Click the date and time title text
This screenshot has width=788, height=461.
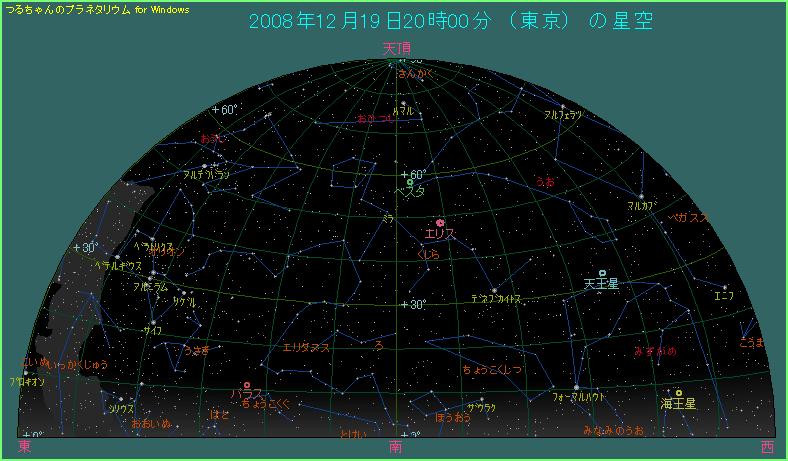[403, 20]
